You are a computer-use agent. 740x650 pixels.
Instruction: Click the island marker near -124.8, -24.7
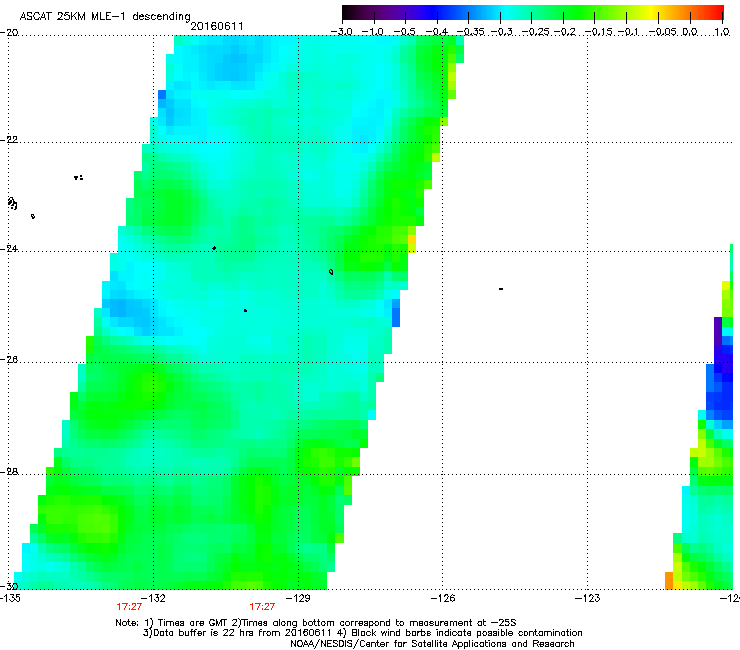[501, 288]
